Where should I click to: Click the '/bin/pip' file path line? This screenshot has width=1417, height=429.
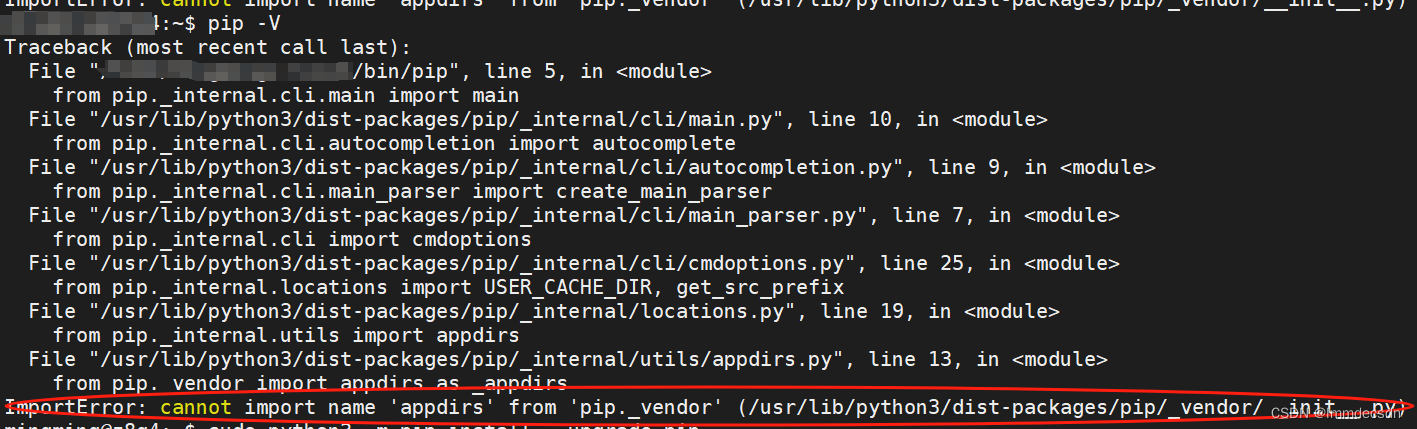pyautogui.click(x=370, y=71)
